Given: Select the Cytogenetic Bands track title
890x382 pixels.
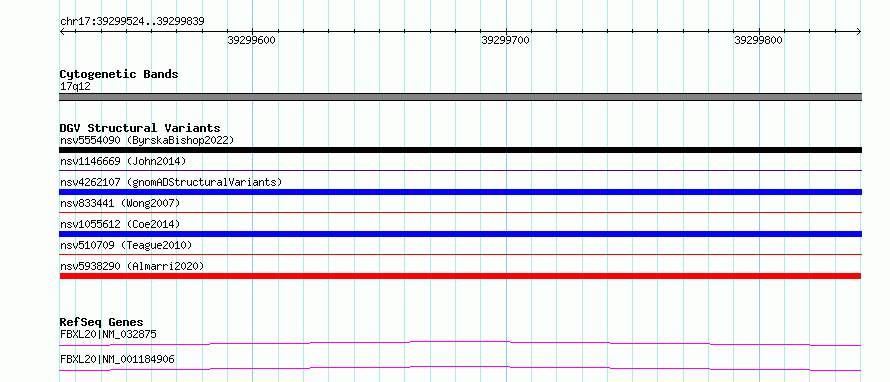Looking at the screenshot, I should 119,74.
